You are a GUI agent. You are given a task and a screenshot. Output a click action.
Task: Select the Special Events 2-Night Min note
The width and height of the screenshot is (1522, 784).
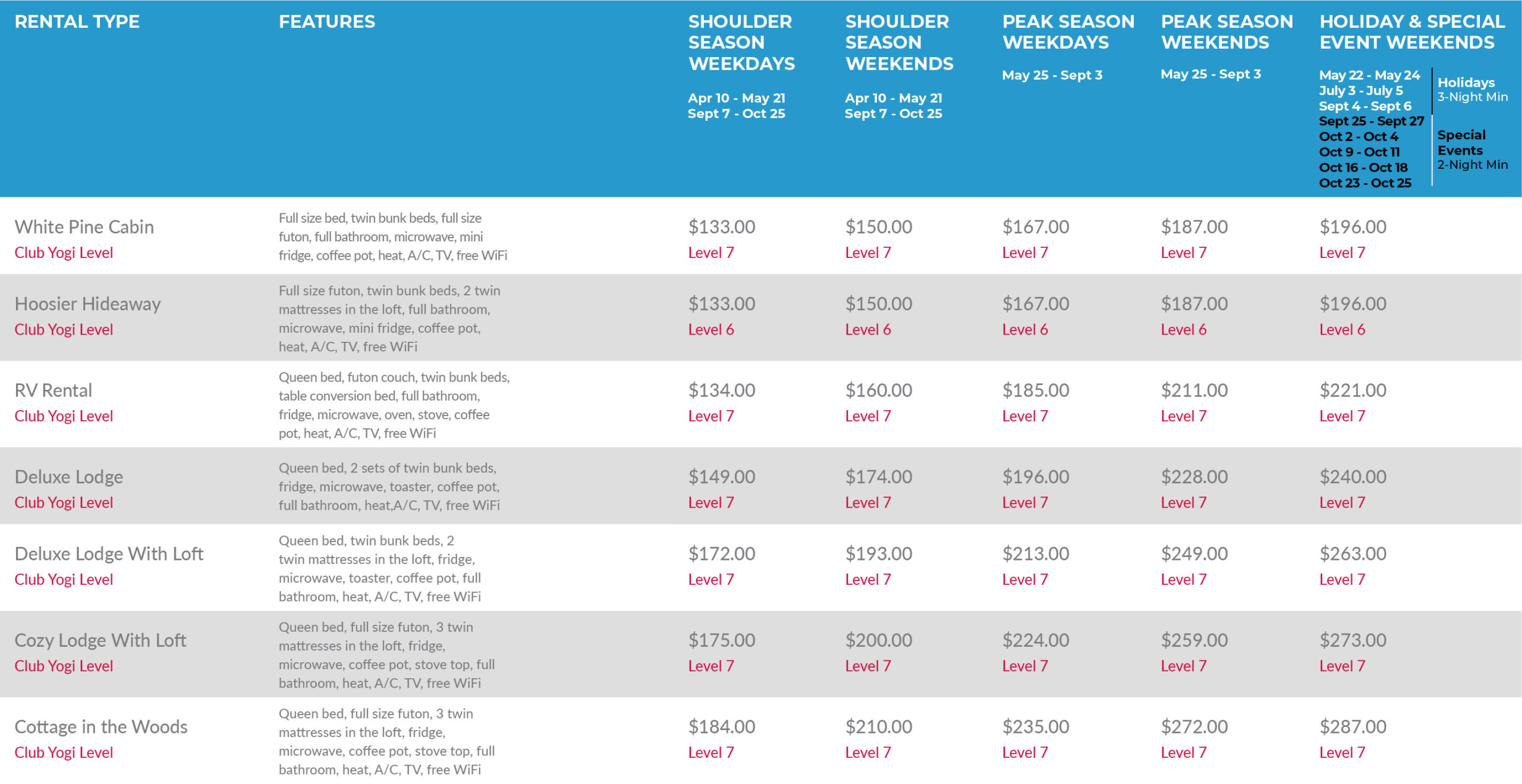(x=1472, y=150)
